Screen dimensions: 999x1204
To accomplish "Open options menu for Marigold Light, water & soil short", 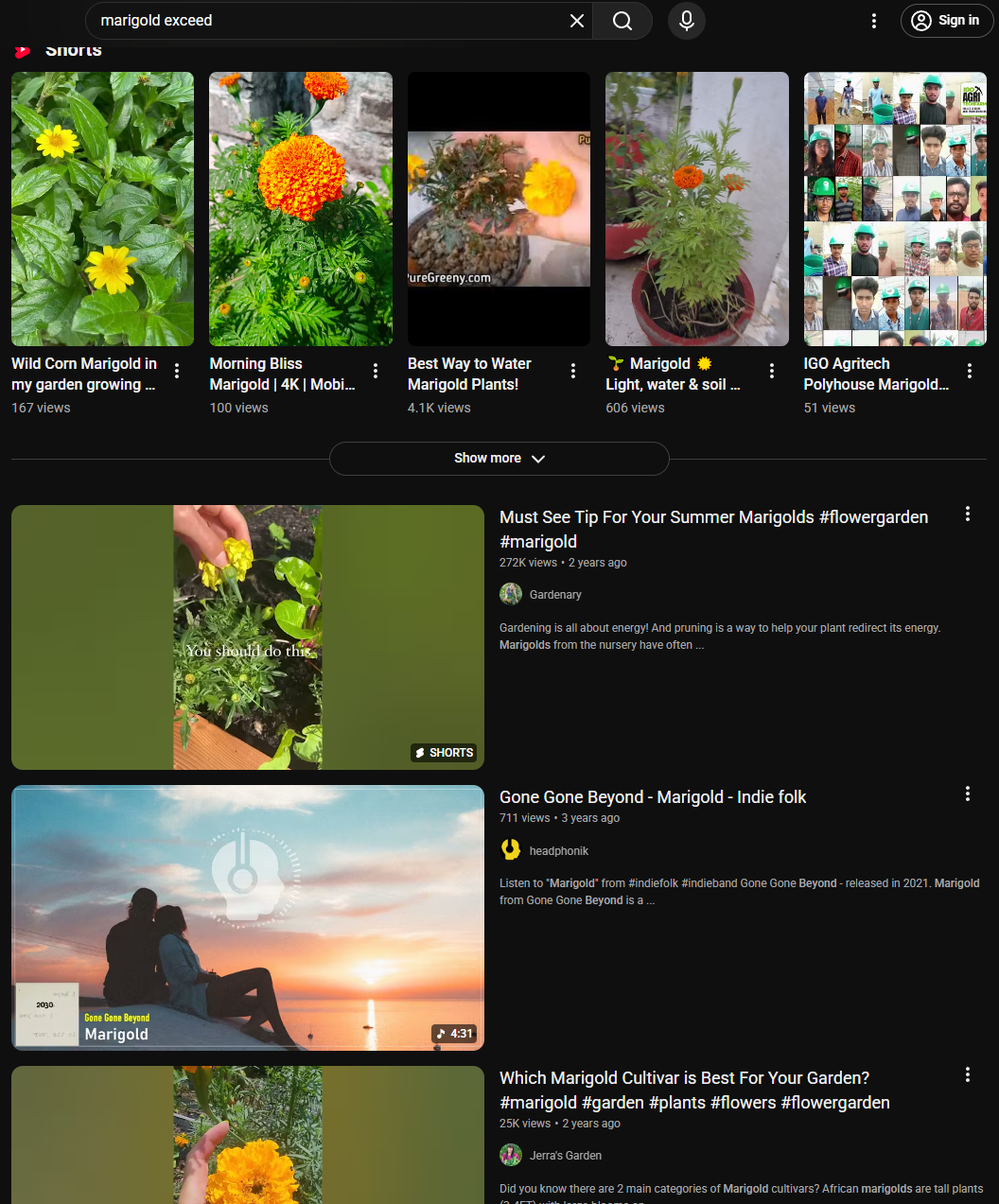I will coord(772,371).
